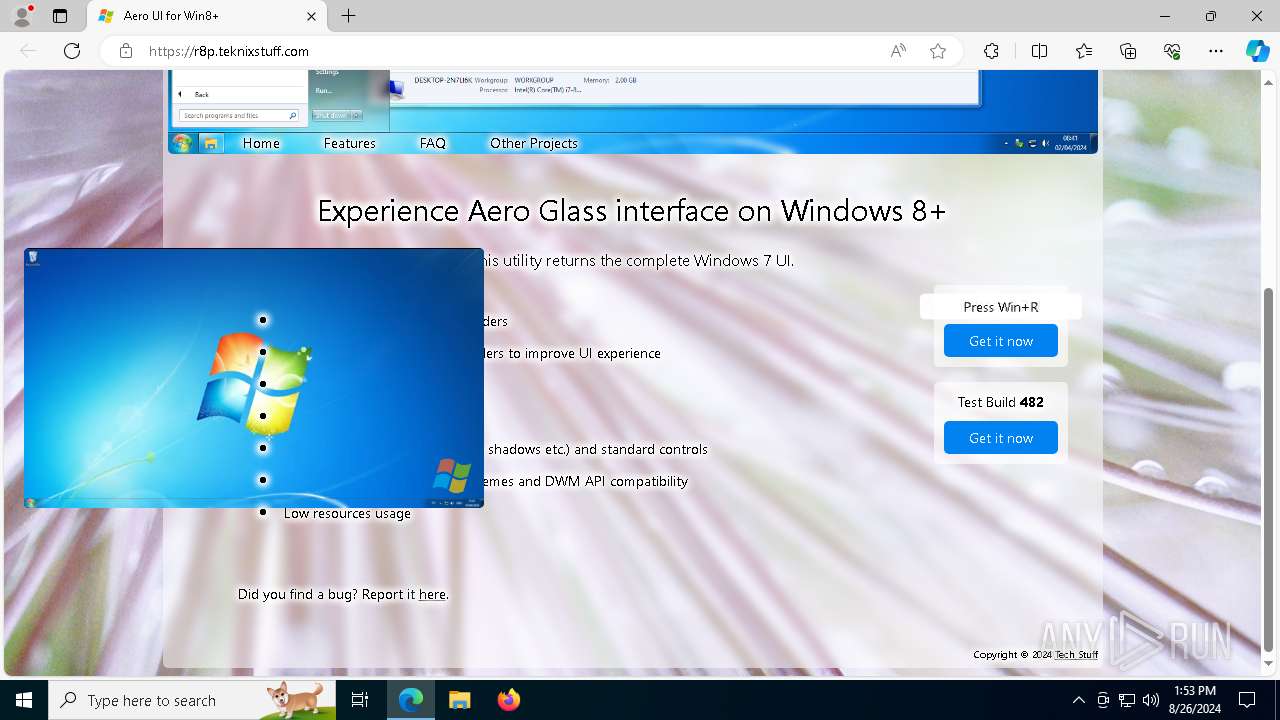Open File Explorer from the taskbar
This screenshot has width=1280, height=720.
[459, 700]
